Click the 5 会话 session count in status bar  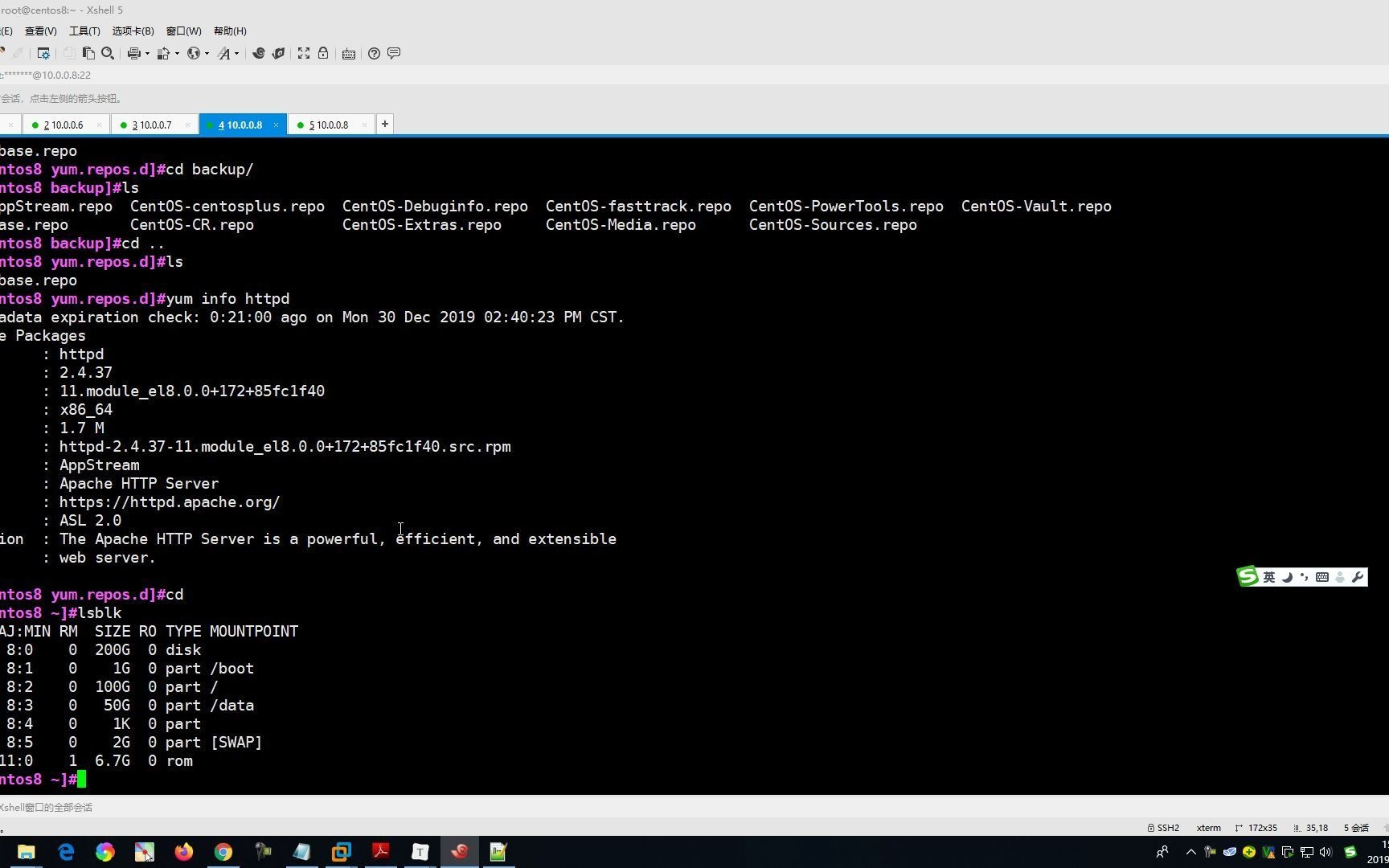[1356, 828]
